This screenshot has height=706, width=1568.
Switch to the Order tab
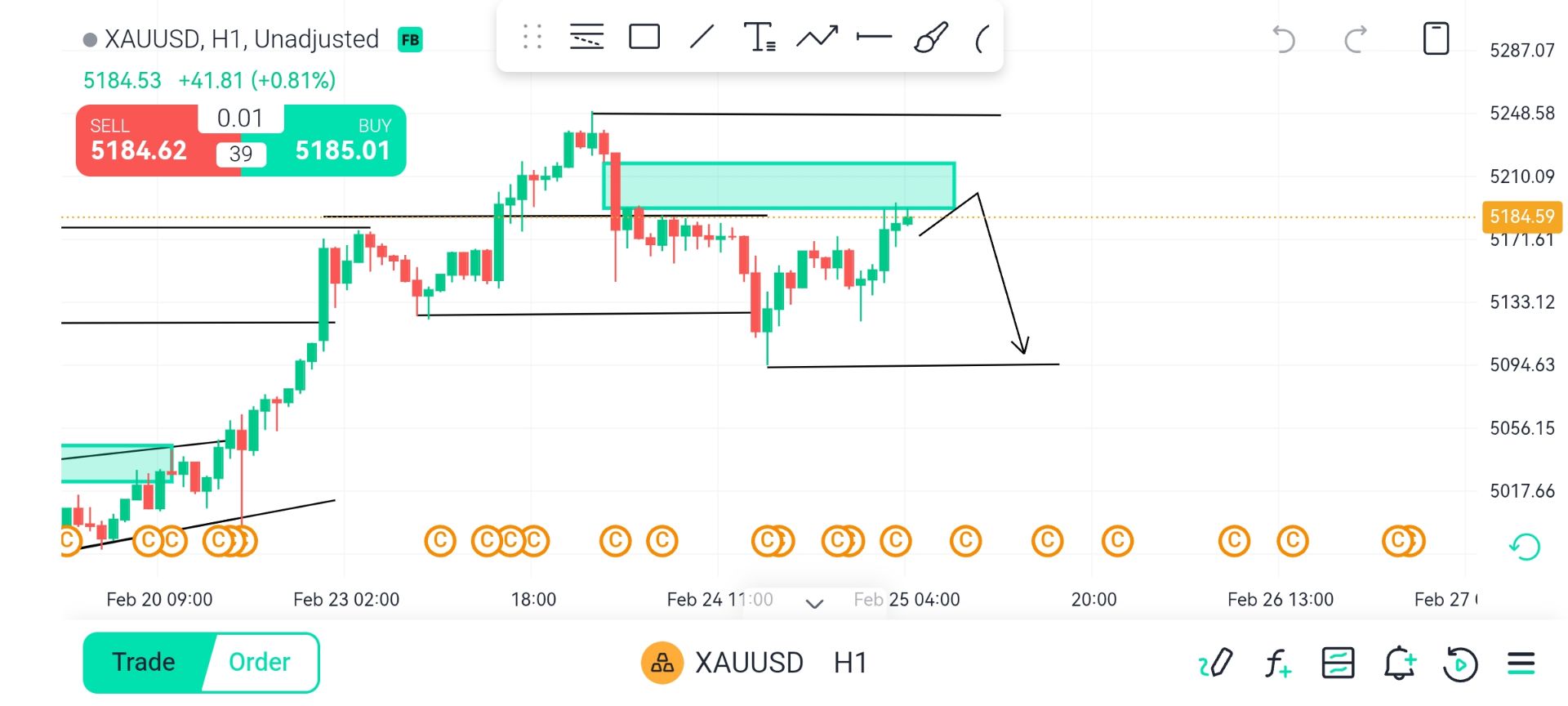pos(260,662)
